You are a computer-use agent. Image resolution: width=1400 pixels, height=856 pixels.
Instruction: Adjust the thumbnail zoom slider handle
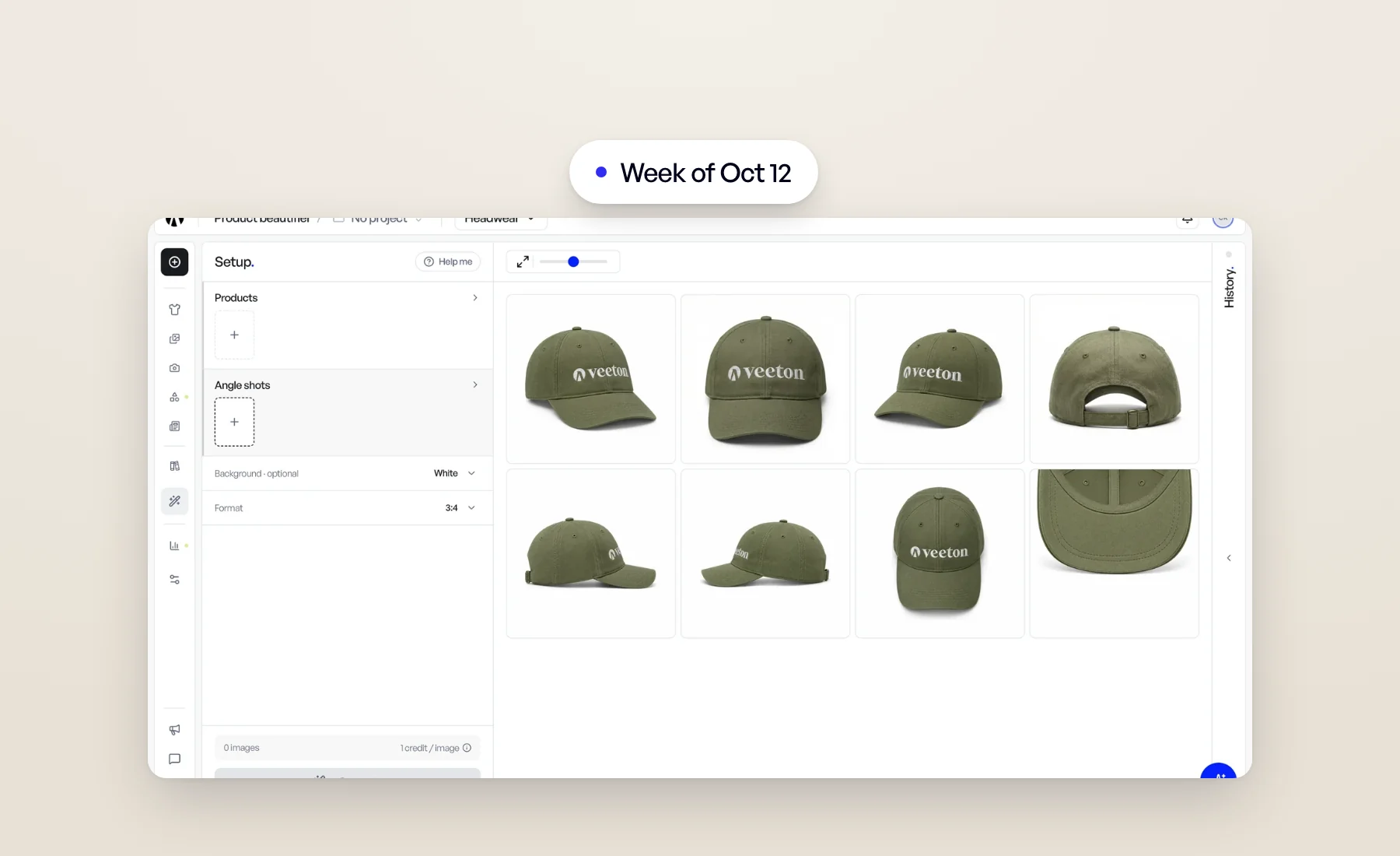click(573, 261)
